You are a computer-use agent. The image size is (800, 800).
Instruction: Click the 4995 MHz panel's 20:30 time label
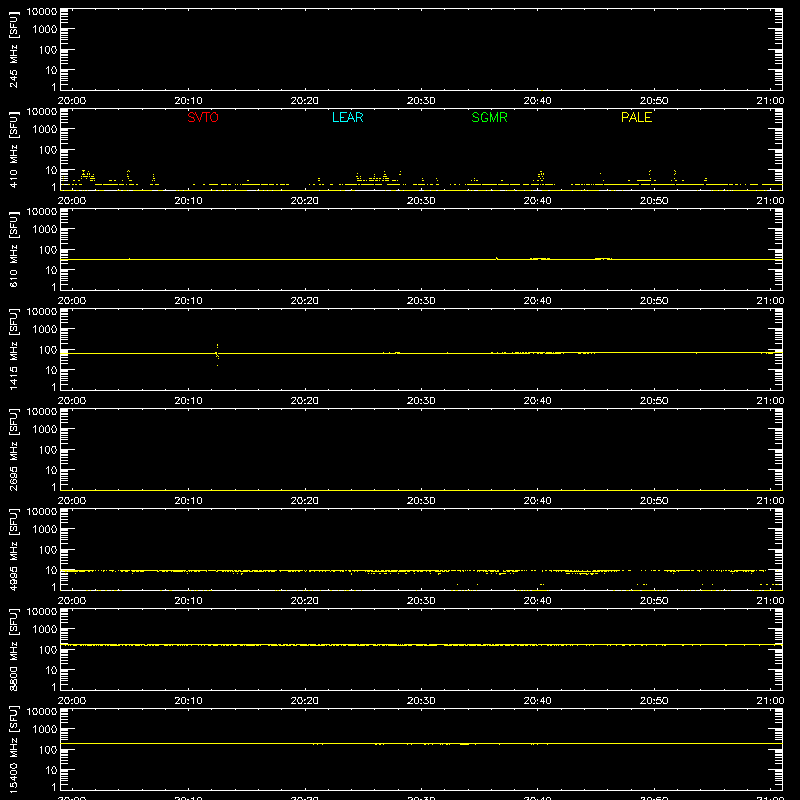(421, 601)
